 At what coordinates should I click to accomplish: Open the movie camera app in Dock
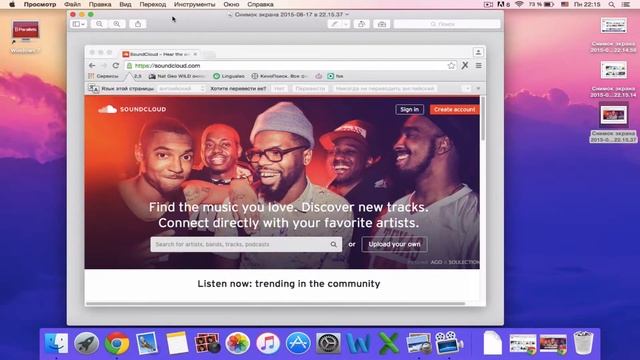tap(449, 342)
